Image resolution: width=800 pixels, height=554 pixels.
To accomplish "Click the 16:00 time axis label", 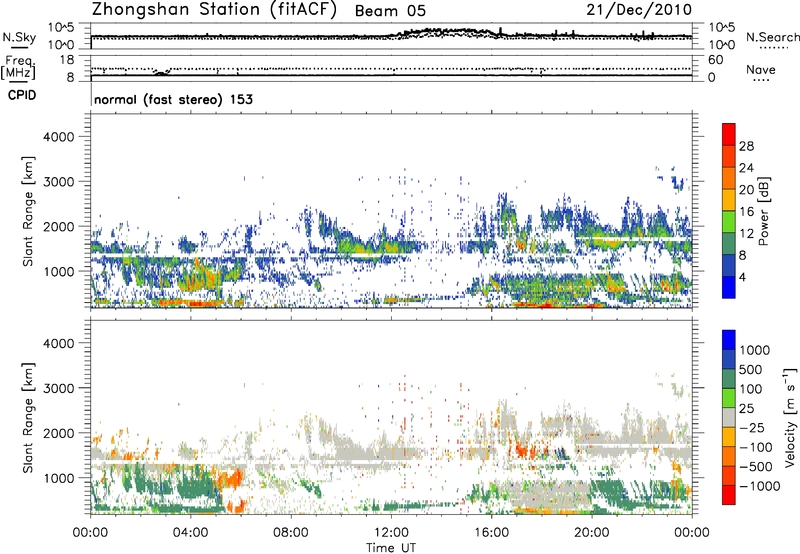I will pos(491,533).
